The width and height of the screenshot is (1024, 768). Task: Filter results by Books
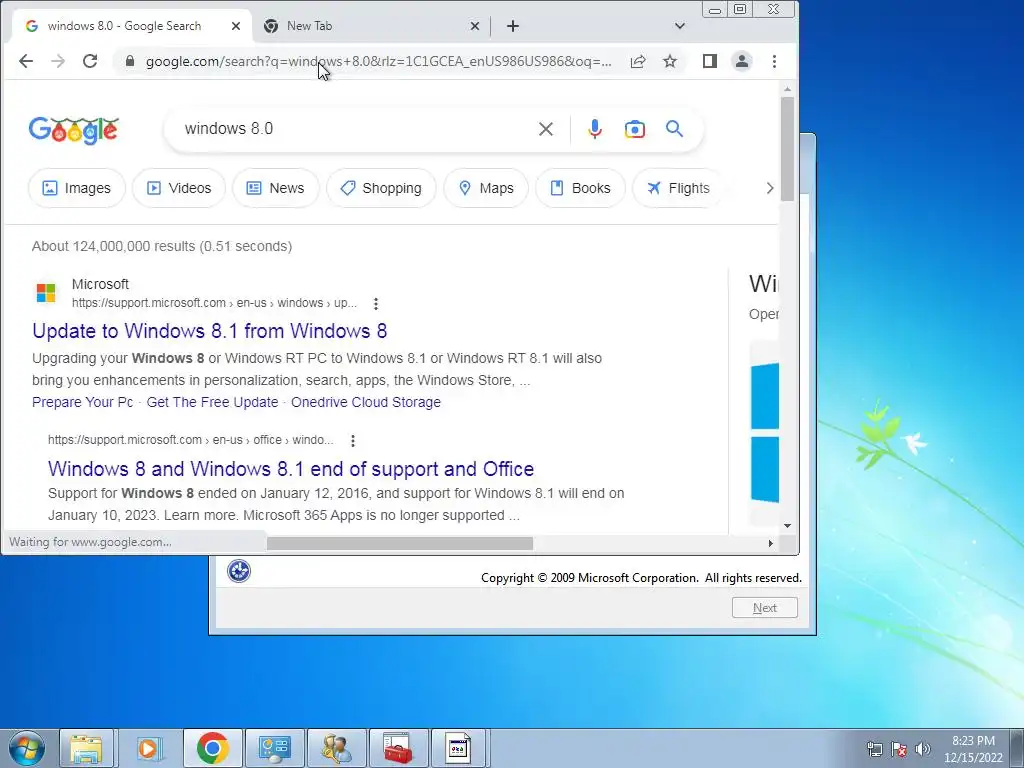tap(581, 188)
